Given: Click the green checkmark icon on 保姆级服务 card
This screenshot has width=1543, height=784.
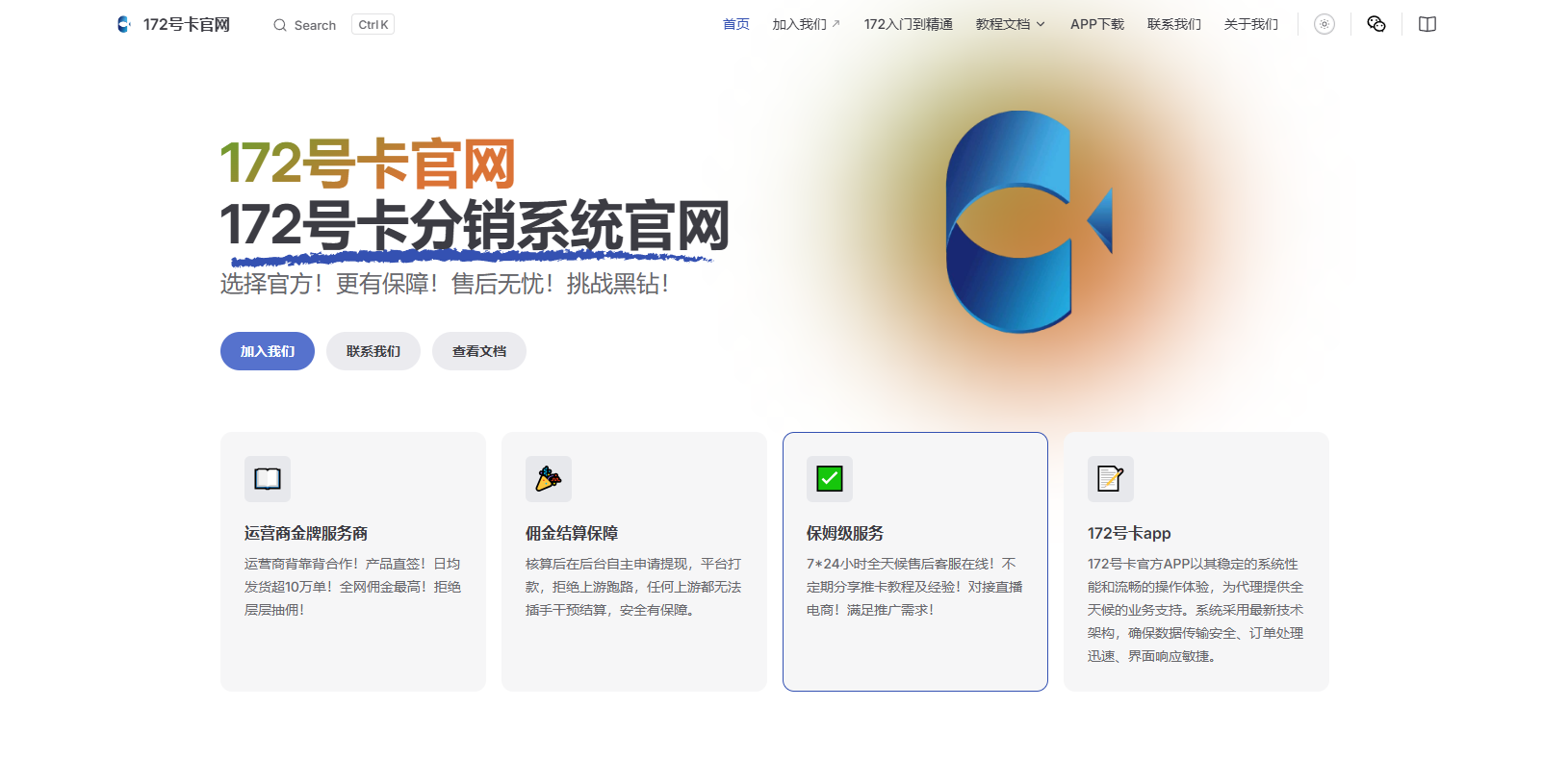Looking at the screenshot, I should [x=830, y=479].
